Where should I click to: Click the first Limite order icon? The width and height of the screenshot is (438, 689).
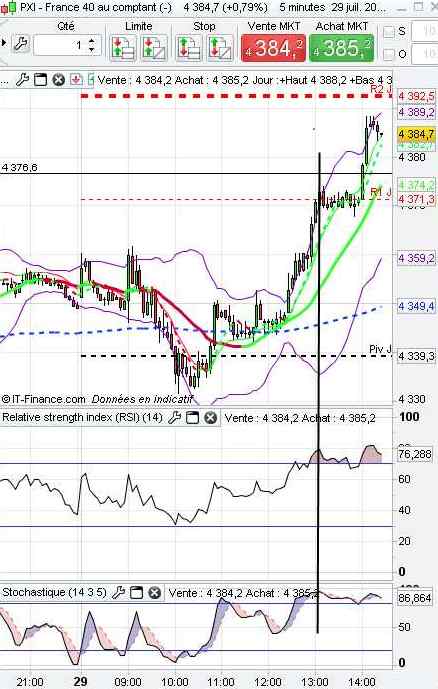tap(123, 47)
